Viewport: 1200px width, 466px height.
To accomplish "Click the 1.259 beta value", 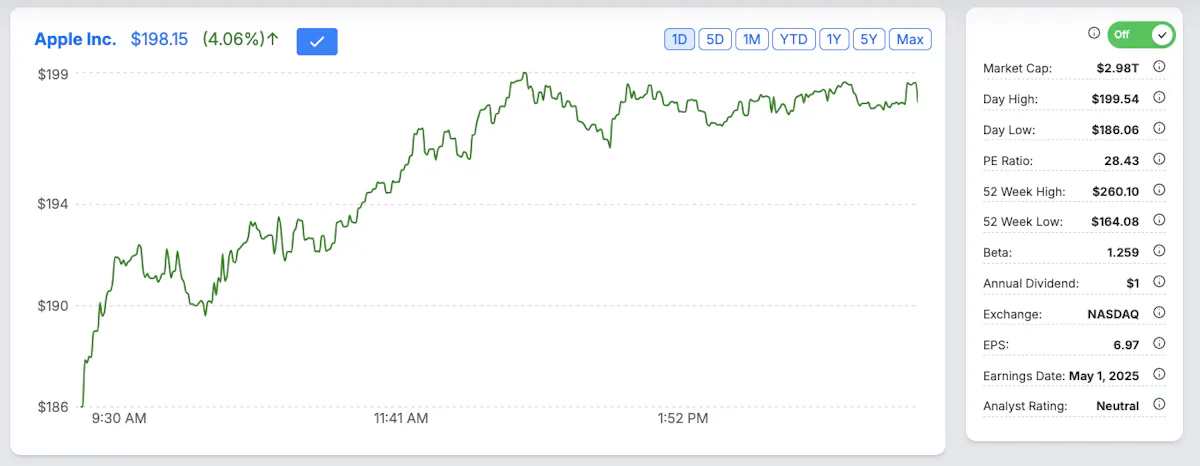I will click(1122, 252).
